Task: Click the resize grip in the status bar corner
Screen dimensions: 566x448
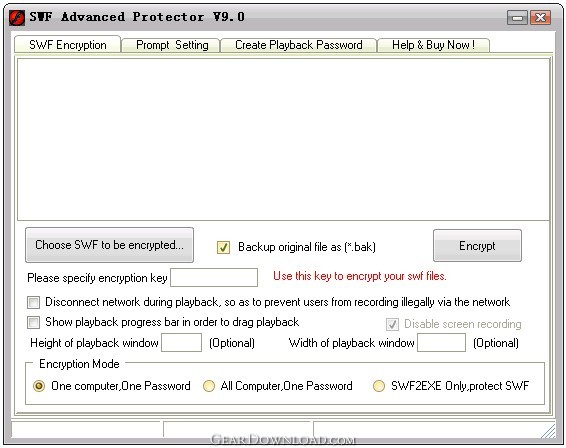Action: click(548, 431)
